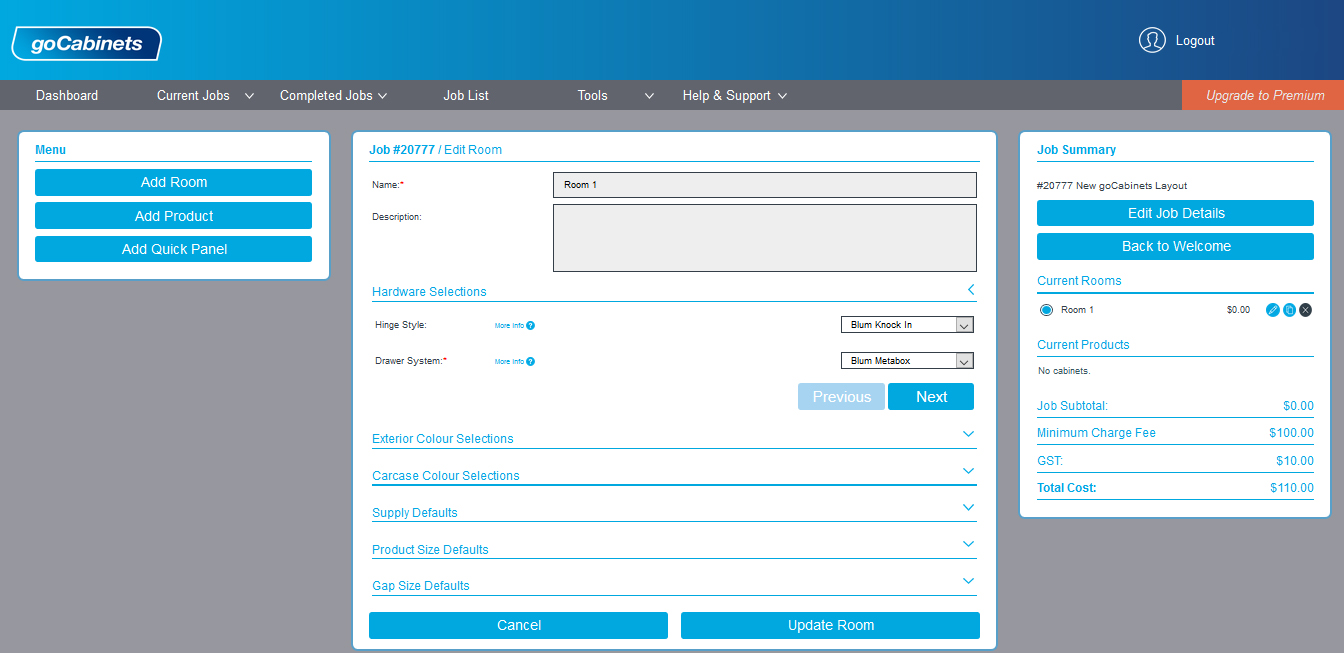The image size is (1344, 653).
Task: Expand the Gap Size Defaults section
Action: coord(968,581)
